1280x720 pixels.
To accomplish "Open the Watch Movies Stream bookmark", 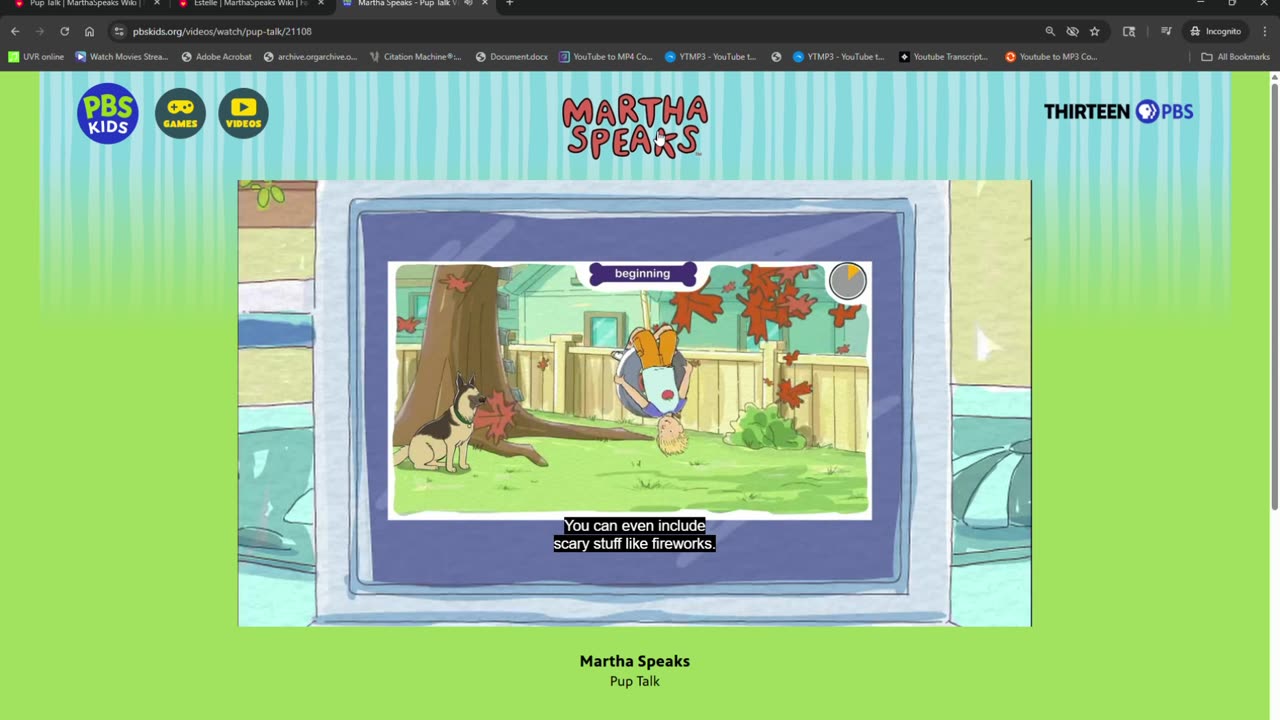I will (x=122, y=57).
